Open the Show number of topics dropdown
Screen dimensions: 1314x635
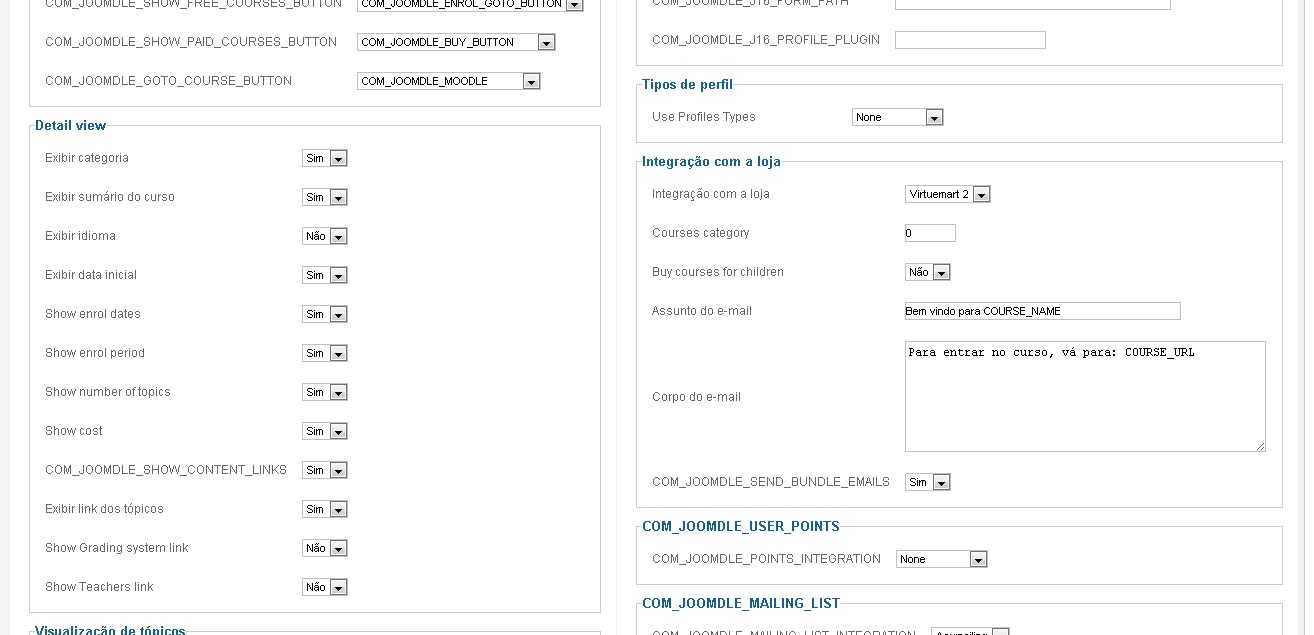coord(324,392)
